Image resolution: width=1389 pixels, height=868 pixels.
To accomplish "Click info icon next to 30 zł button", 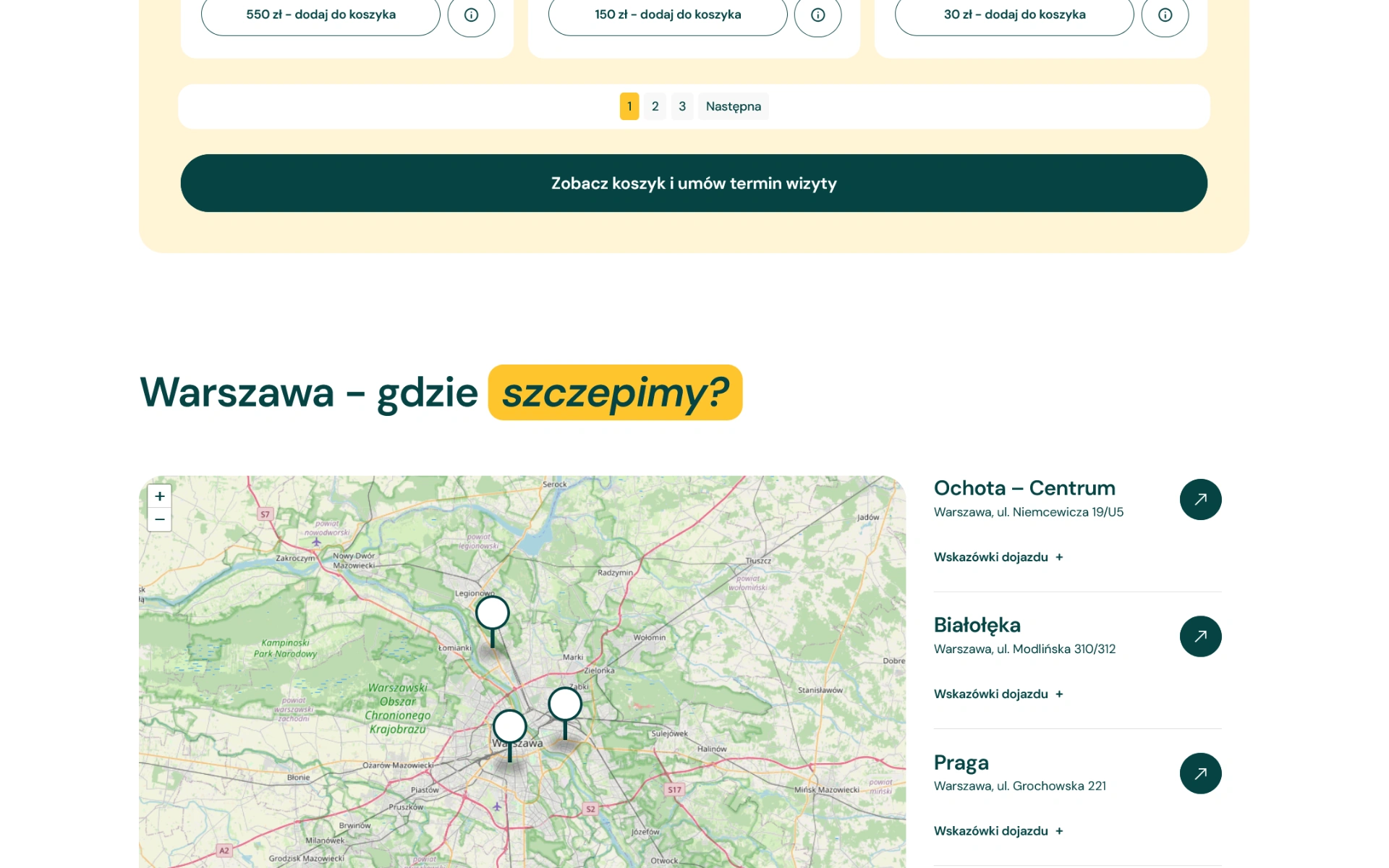I will point(1165,14).
